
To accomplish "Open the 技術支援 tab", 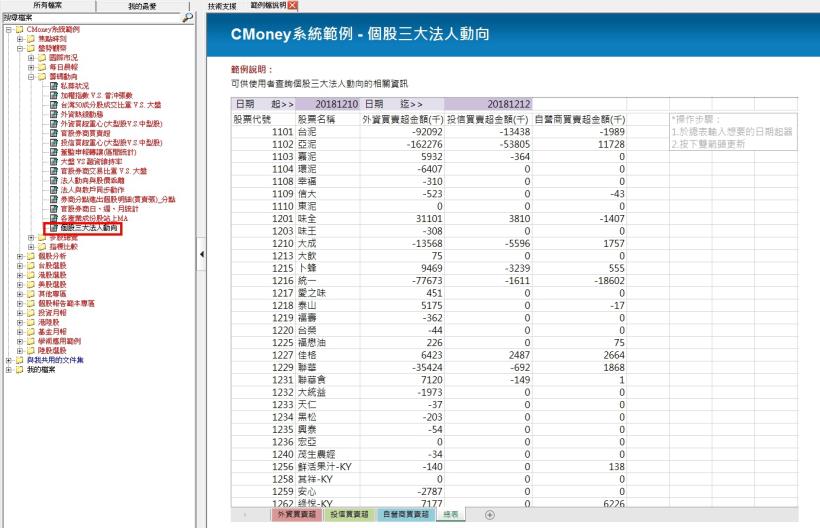I will click(x=222, y=6).
